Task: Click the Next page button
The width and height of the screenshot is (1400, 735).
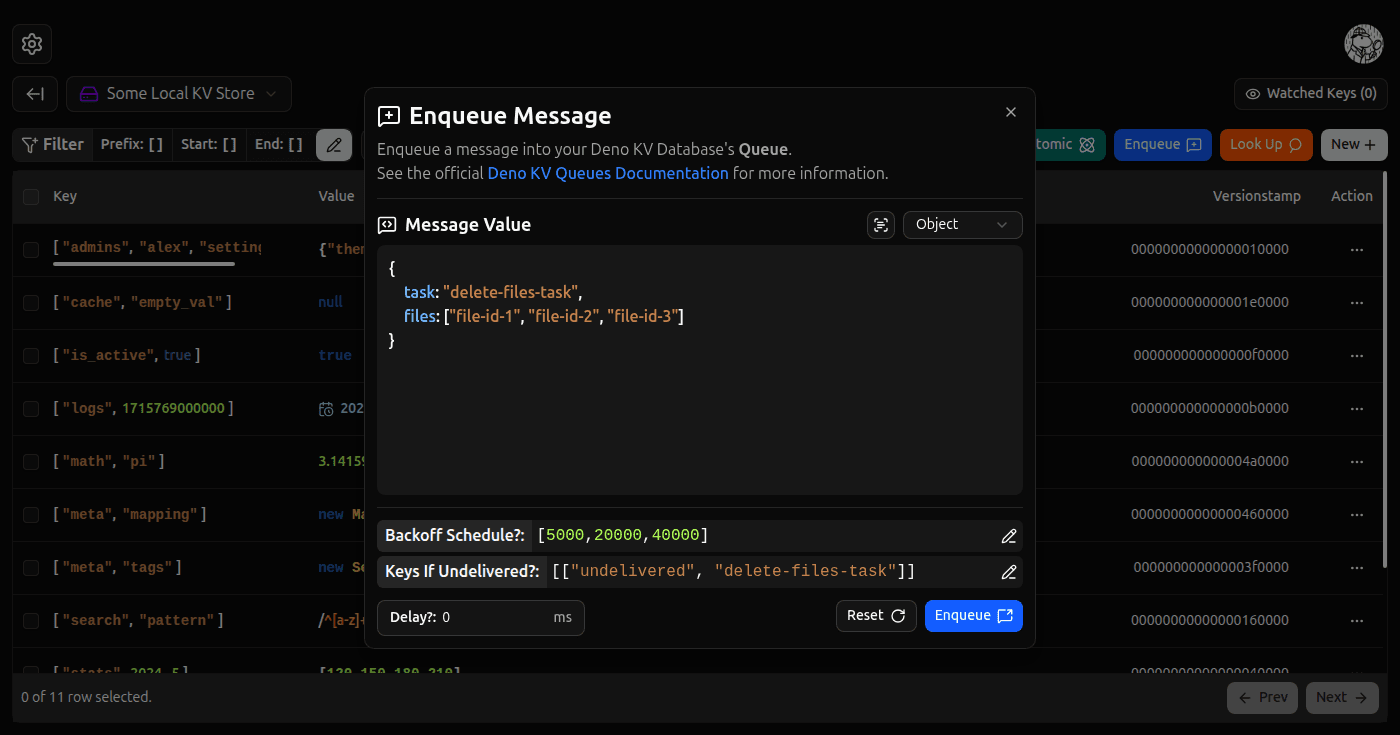Action: [x=1342, y=698]
